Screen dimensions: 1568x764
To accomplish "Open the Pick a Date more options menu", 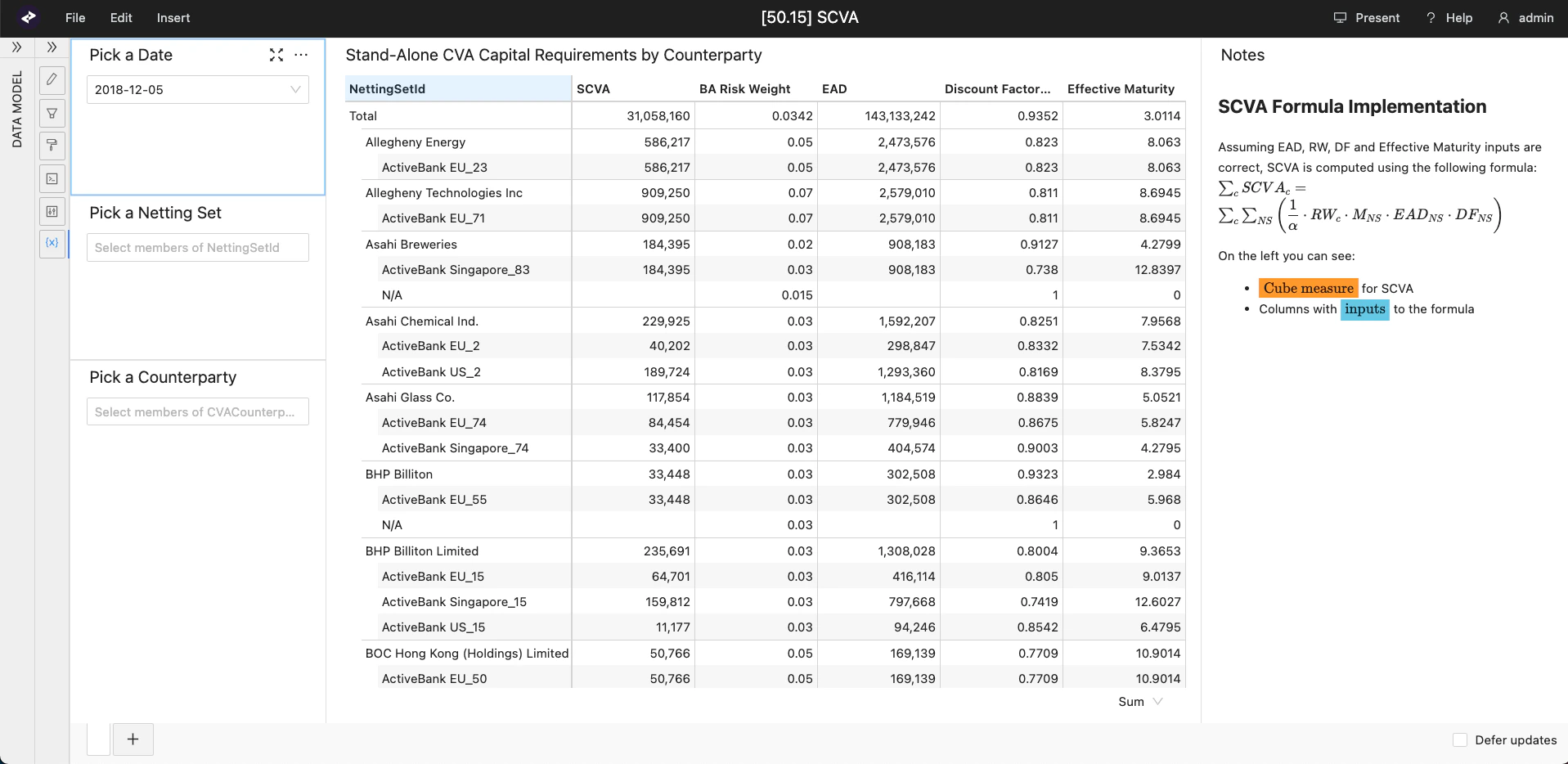I will [x=301, y=55].
